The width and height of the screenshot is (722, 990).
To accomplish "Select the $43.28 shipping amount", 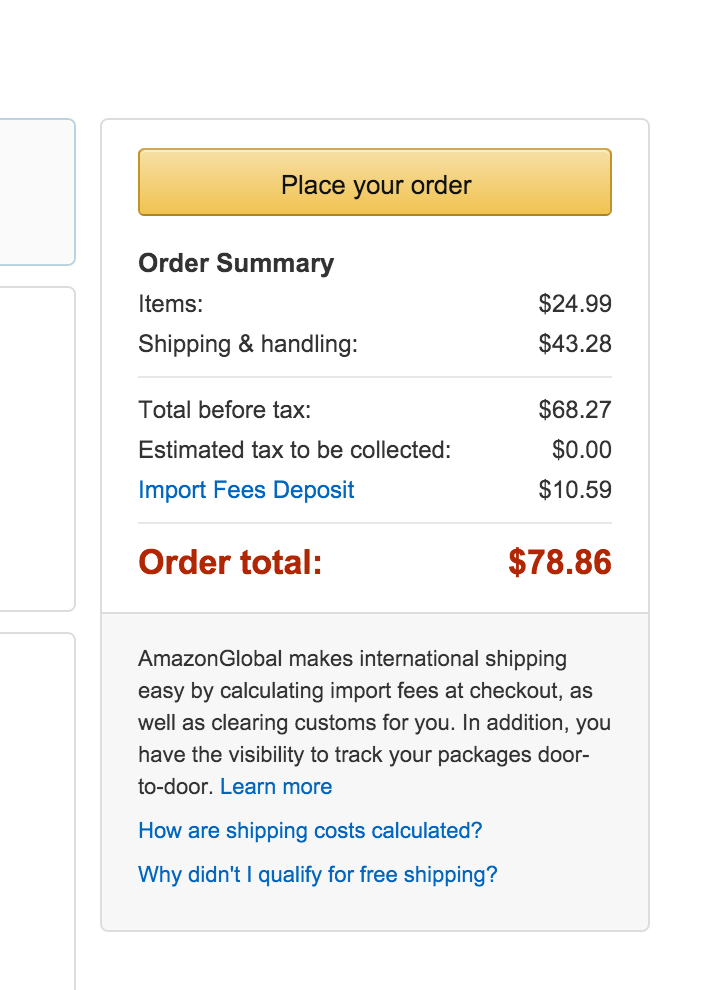I will [x=575, y=345].
